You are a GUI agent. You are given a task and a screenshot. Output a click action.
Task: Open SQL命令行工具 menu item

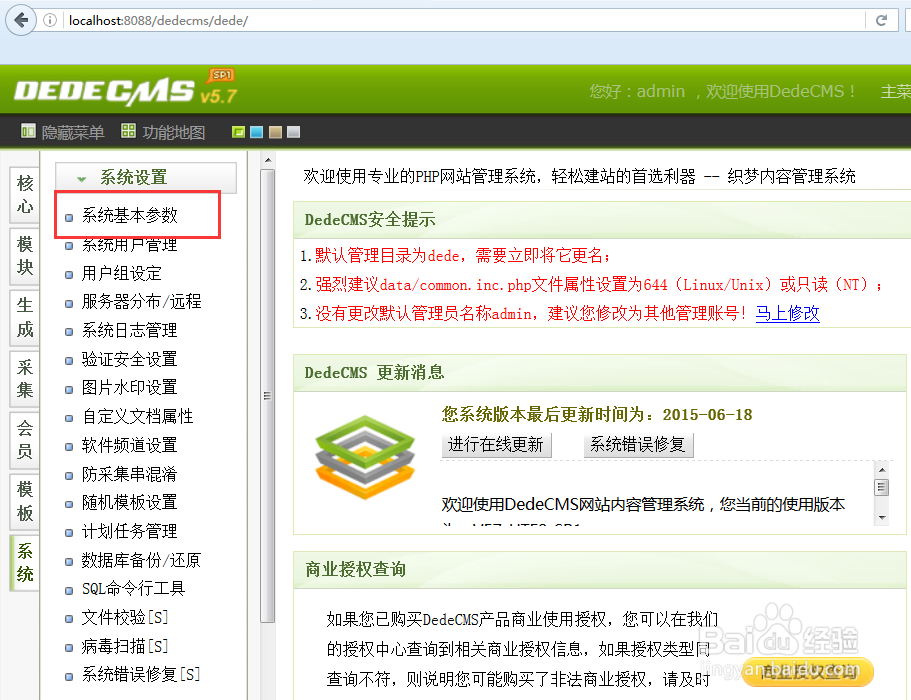click(x=134, y=588)
